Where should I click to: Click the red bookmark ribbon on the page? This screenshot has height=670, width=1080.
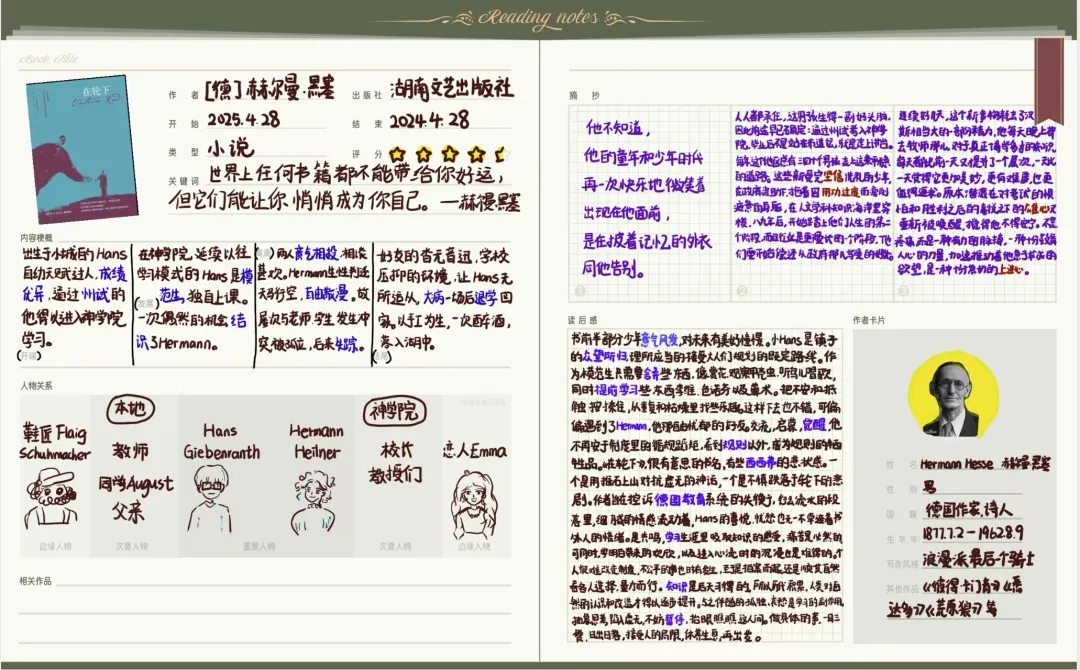point(1048,79)
